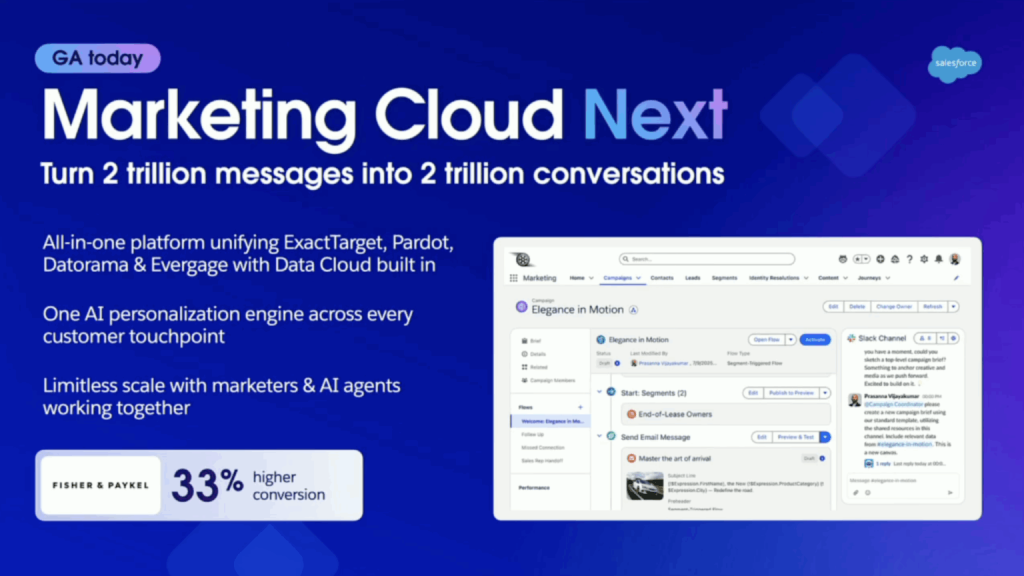This screenshot has width=1024, height=576.
Task: Expand the Home tab chevron
Action: 591,278
